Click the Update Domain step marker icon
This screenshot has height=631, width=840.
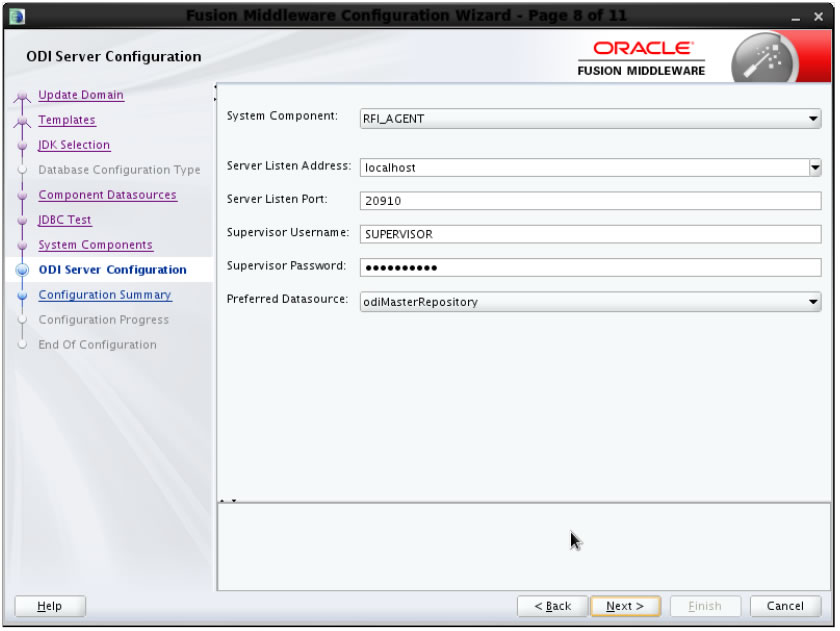pos(22,96)
